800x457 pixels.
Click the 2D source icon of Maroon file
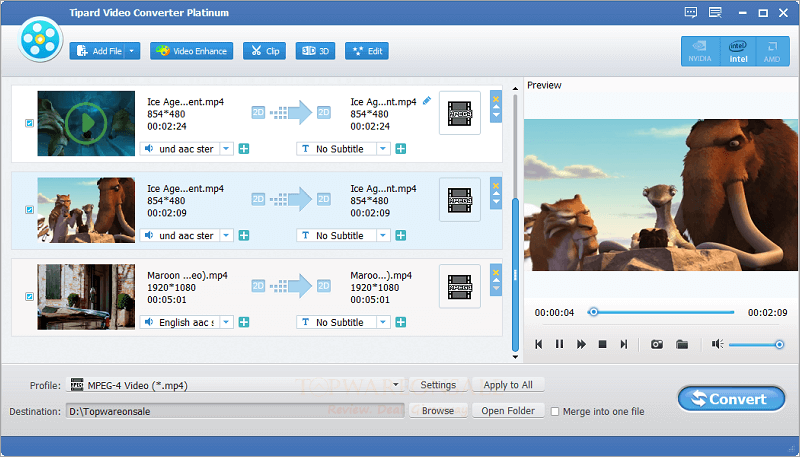(259, 286)
